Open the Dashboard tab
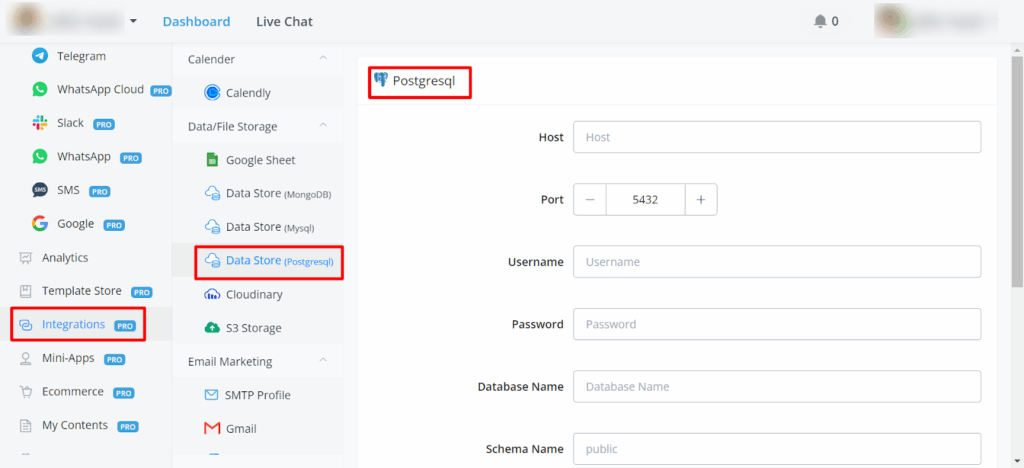The image size is (1024, 468). click(196, 21)
